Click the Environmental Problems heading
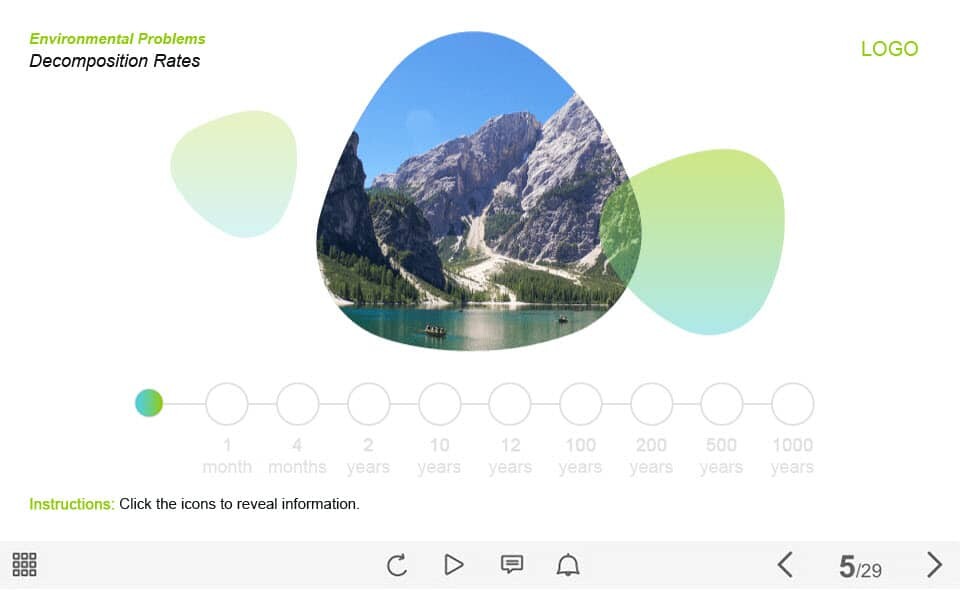 click(118, 39)
